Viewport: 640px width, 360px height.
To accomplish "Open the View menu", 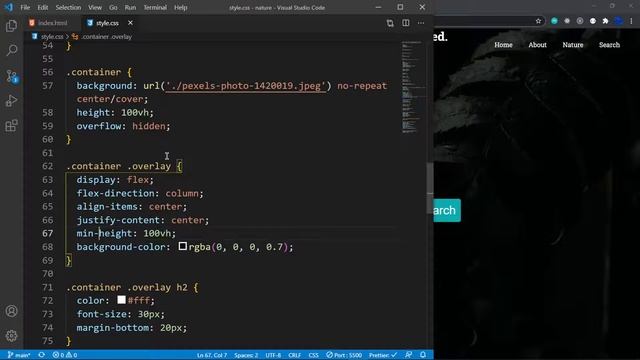I will (95, 7).
